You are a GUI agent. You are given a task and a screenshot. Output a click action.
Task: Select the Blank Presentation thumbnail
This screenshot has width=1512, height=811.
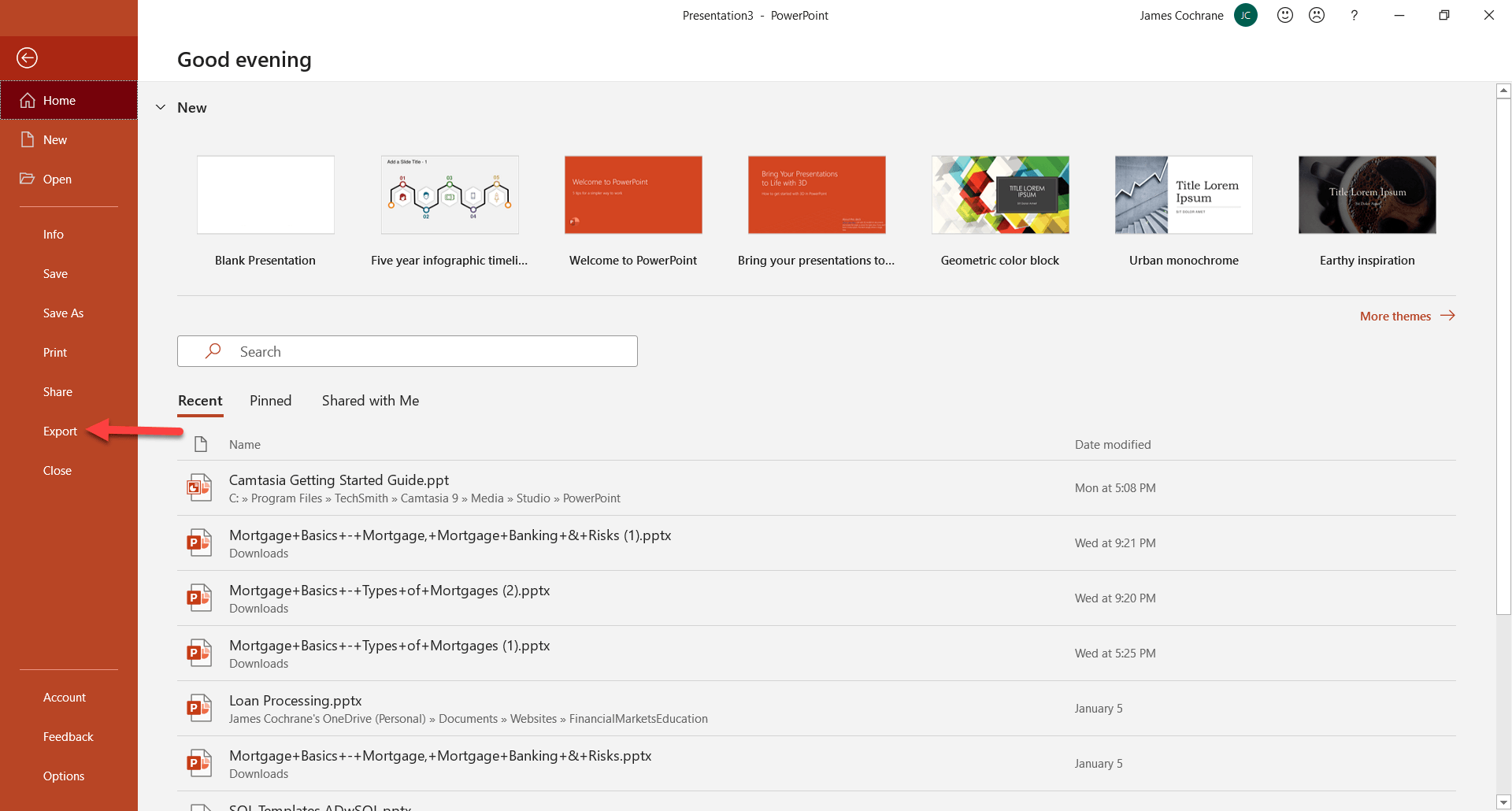[265, 194]
